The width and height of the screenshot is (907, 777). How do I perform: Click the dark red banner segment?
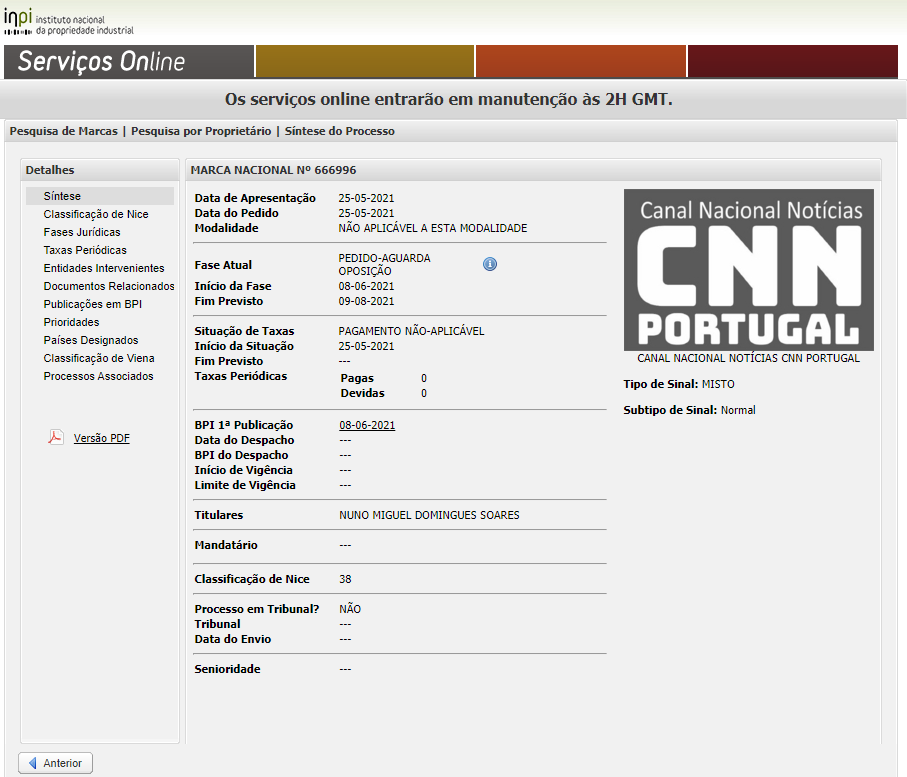(x=792, y=61)
